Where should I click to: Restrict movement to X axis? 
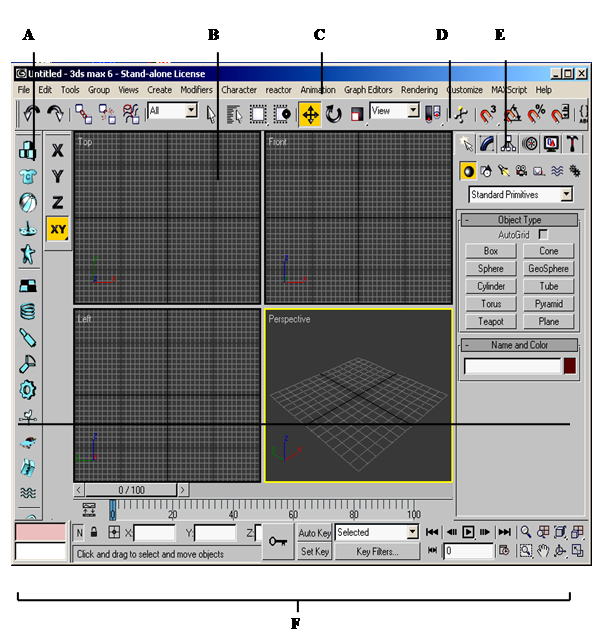click(x=57, y=150)
